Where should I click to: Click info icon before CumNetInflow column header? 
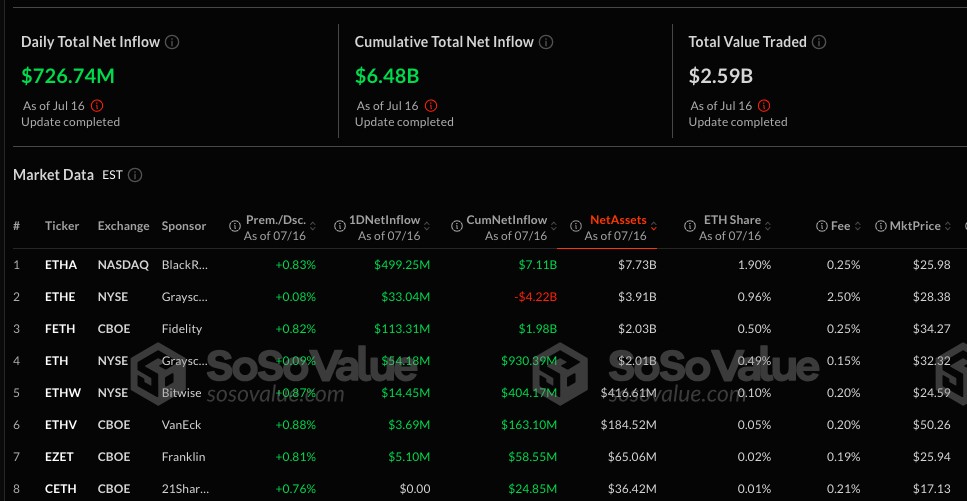point(457,226)
